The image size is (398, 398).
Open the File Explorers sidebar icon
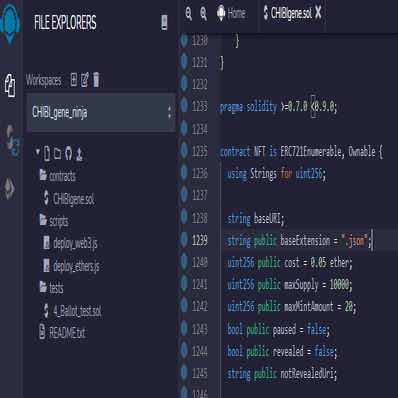click(10, 86)
